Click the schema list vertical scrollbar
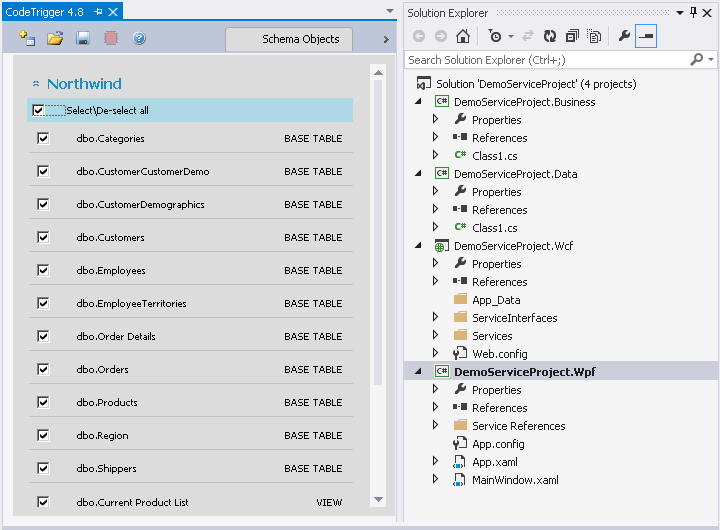Screen dimensions: 720x530 point(378,230)
